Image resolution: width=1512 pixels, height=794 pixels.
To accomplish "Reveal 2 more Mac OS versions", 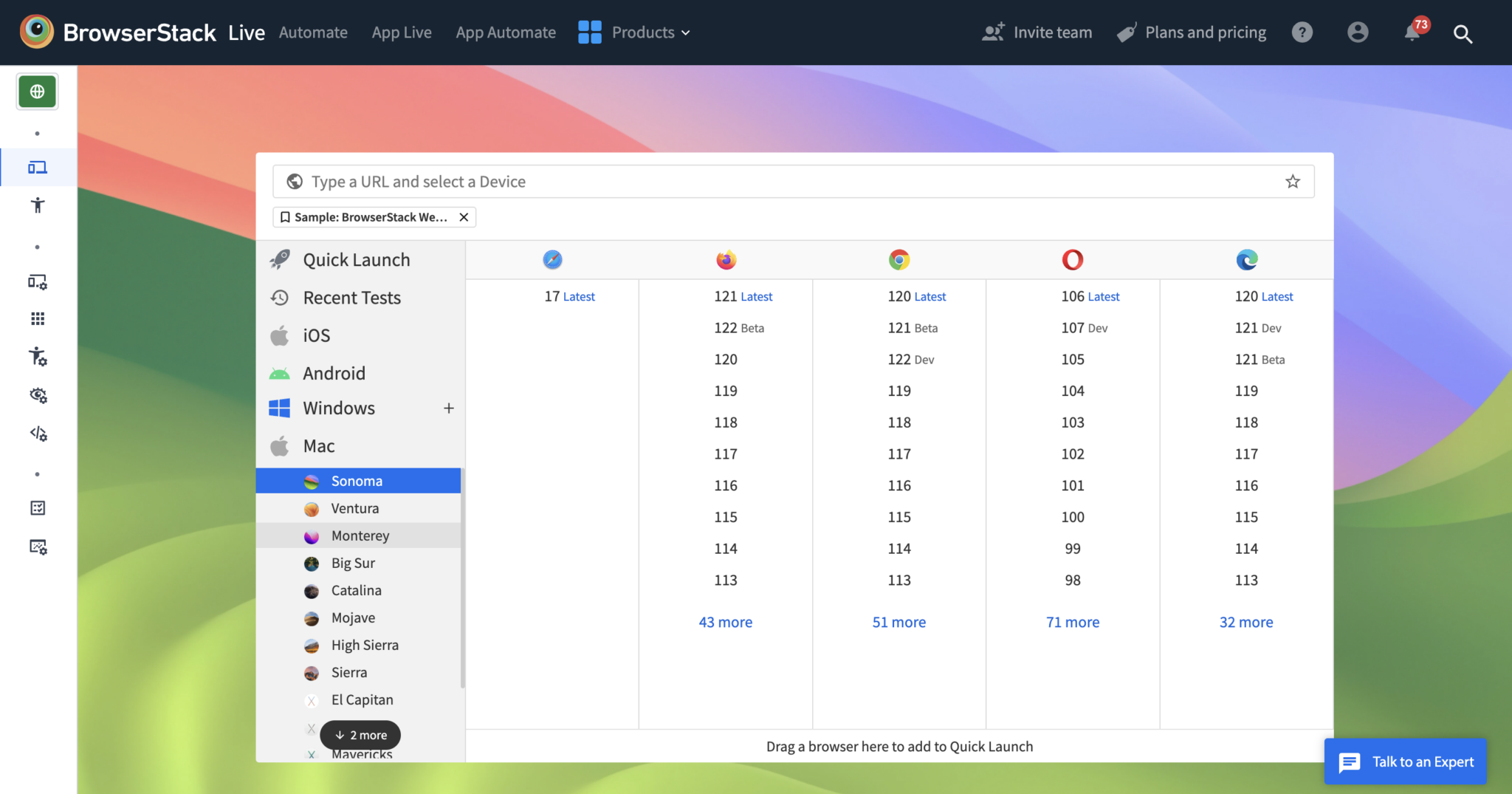I will 360,735.
